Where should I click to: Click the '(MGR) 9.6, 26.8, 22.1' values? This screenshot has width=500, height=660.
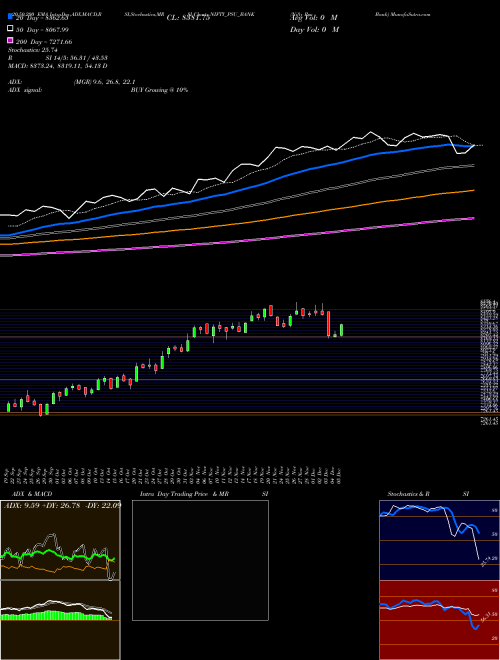[104, 82]
